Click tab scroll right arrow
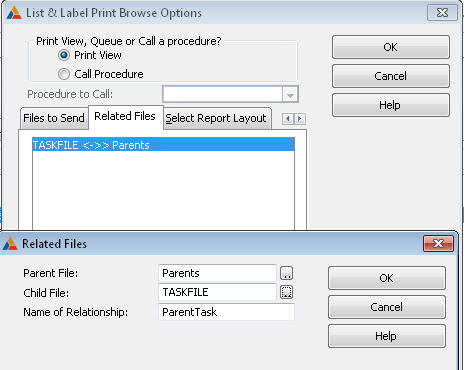This screenshot has width=464, height=370. [x=300, y=119]
